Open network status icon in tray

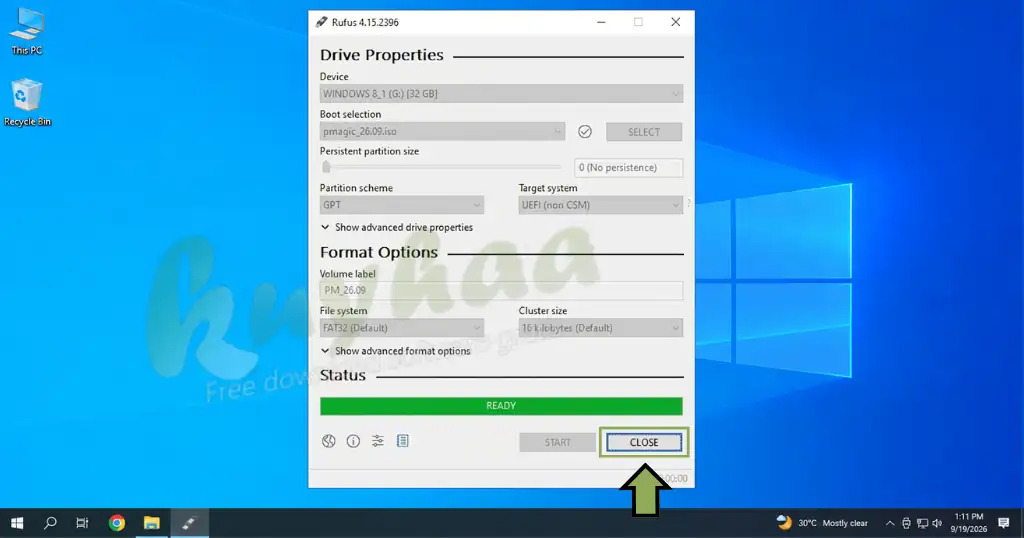tap(922, 523)
